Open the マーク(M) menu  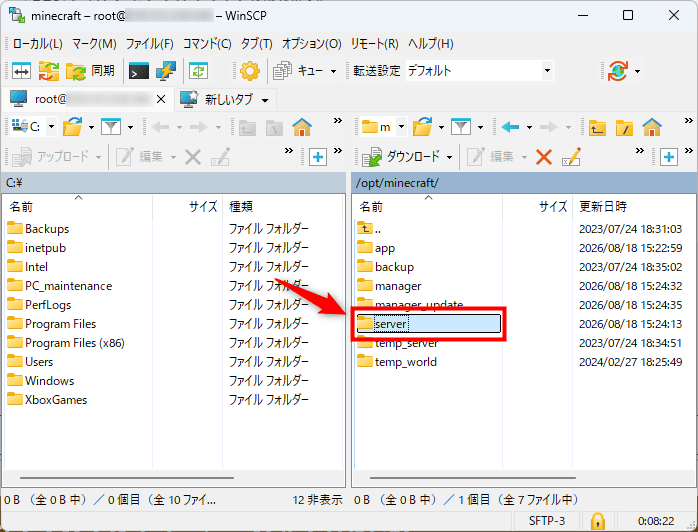(94, 44)
